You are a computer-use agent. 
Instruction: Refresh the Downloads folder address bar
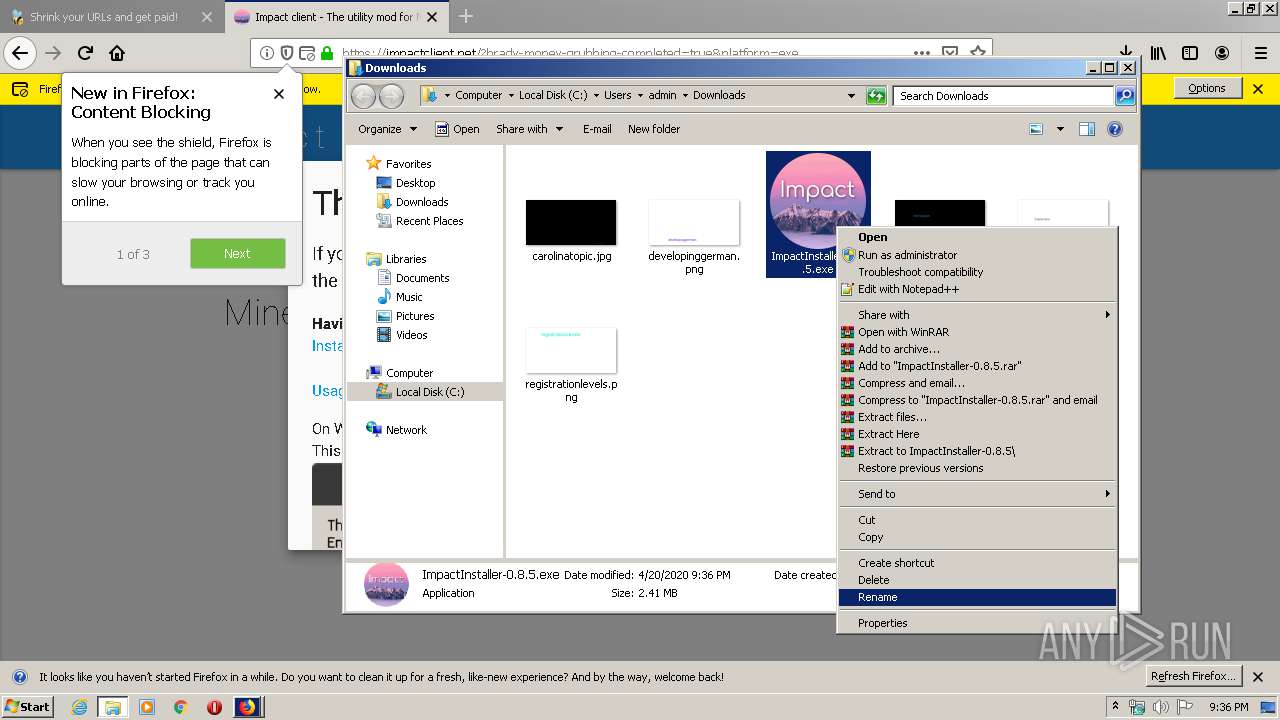(x=876, y=96)
